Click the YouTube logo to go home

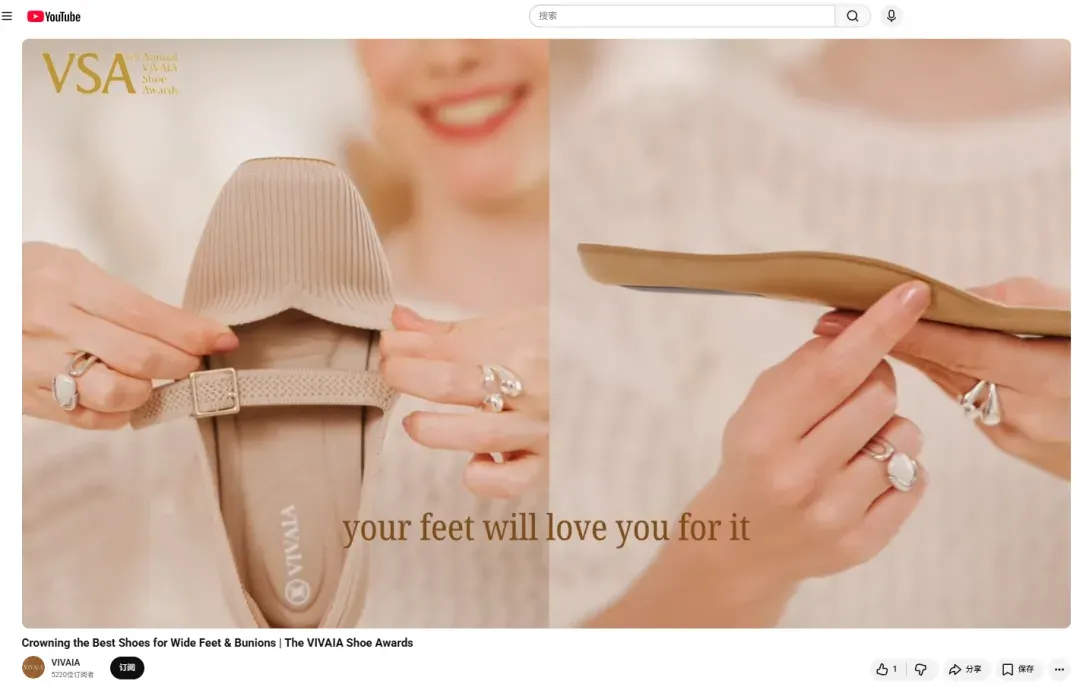tap(54, 17)
